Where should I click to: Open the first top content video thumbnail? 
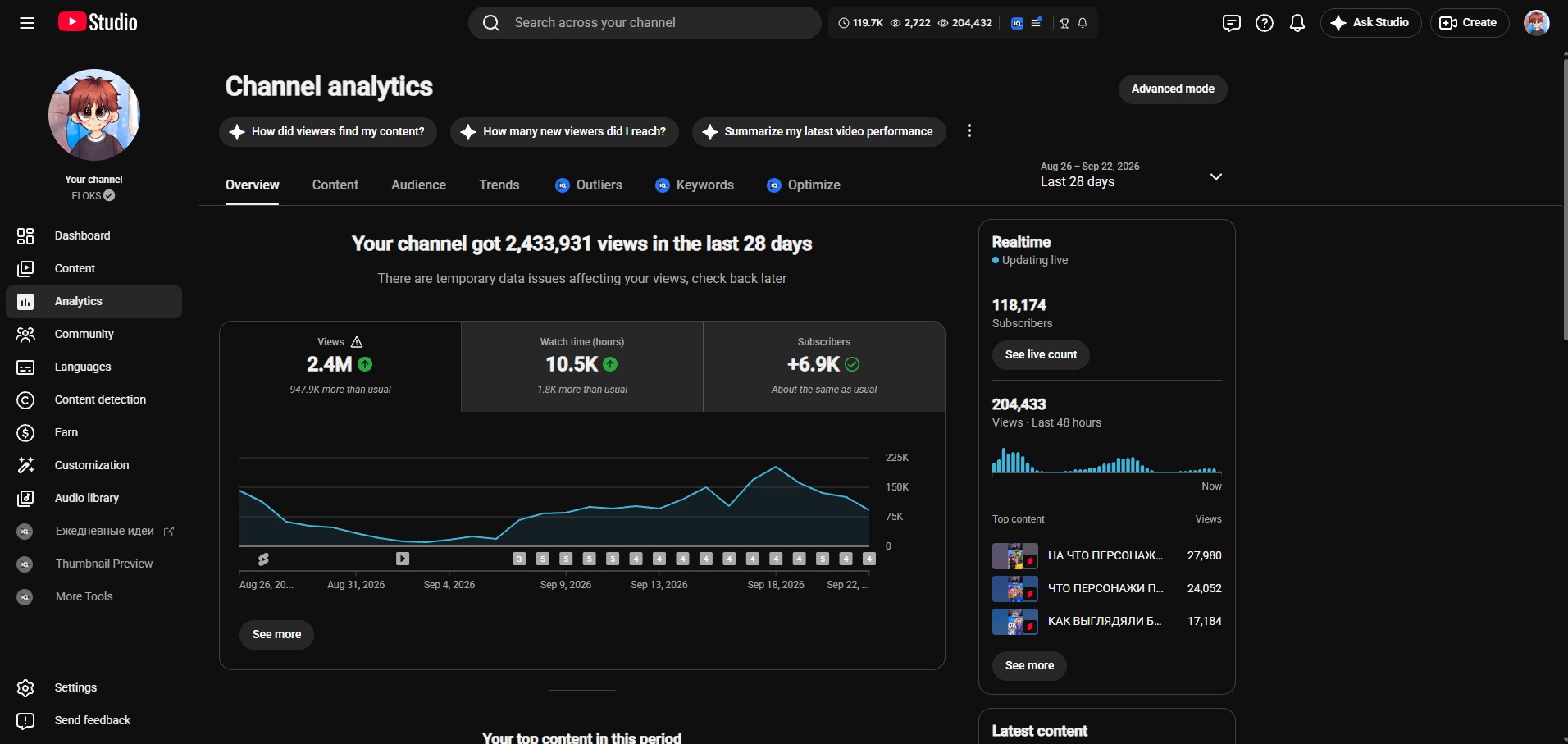pos(1015,556)
